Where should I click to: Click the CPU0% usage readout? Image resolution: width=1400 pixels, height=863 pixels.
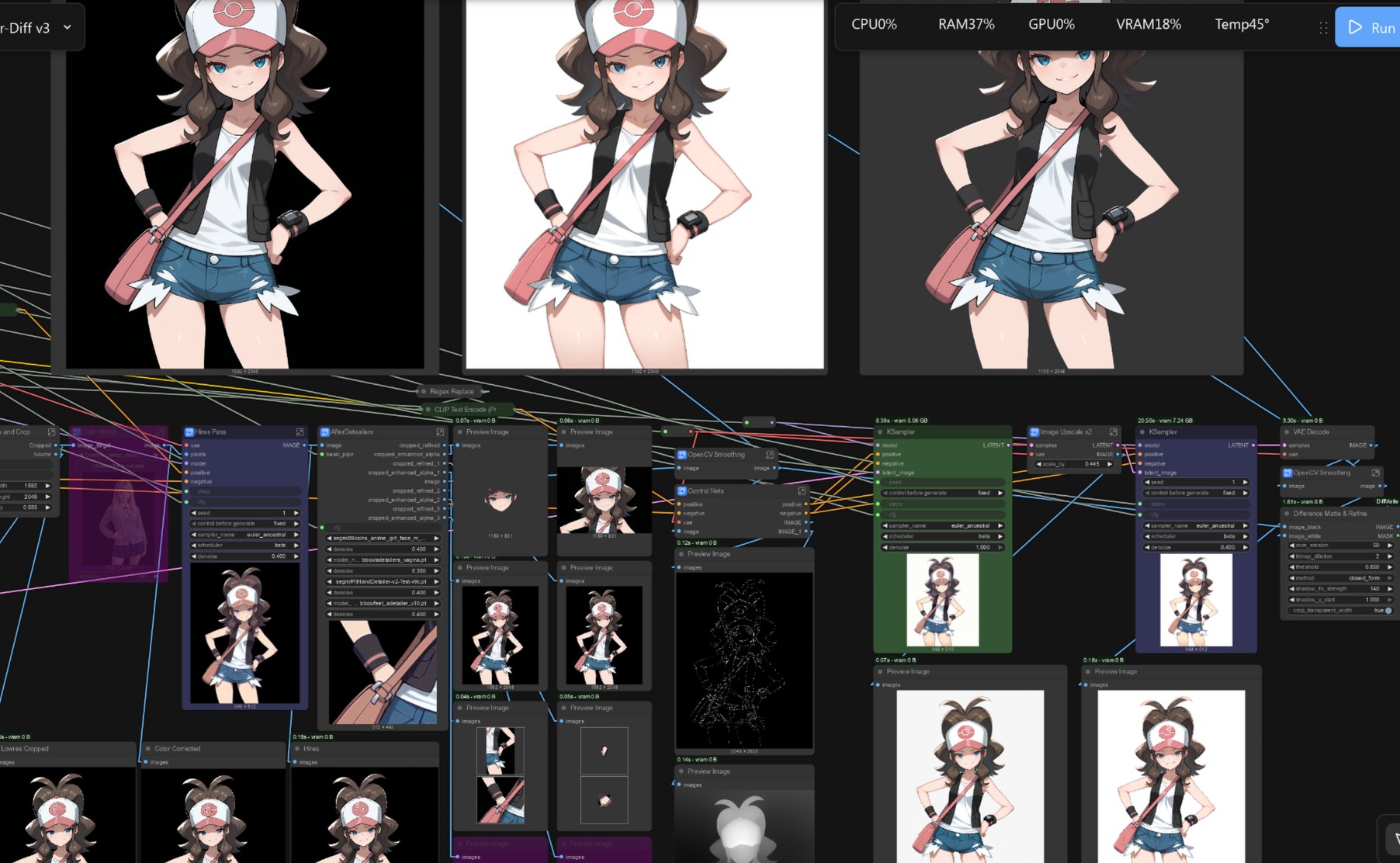[x=874, y=25]
